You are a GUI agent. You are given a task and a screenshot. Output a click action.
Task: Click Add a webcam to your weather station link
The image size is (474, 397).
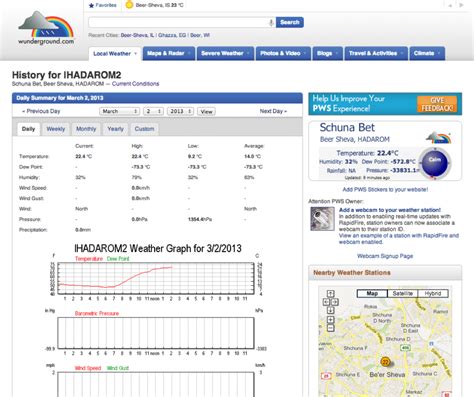(x=390, y=210)
